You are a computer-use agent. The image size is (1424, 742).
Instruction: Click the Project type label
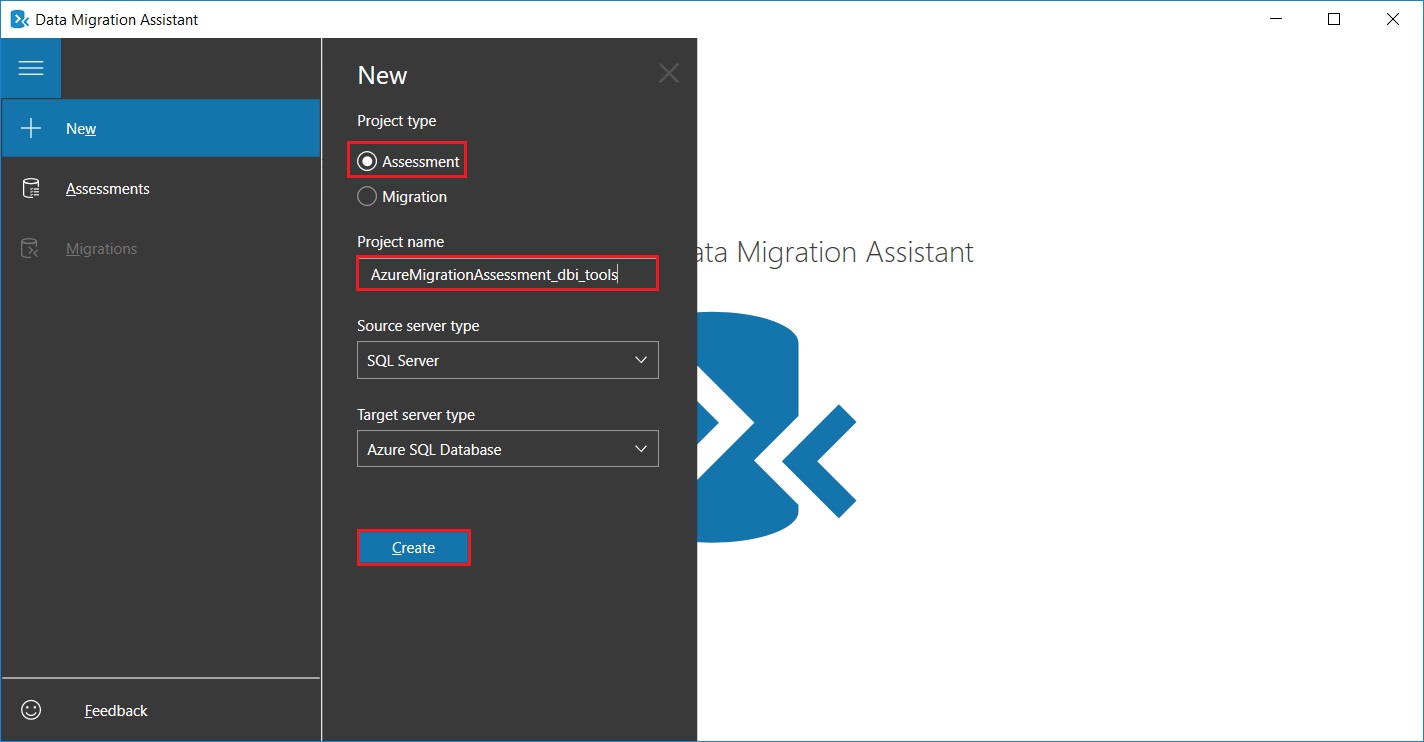click(x=397, y=121)
